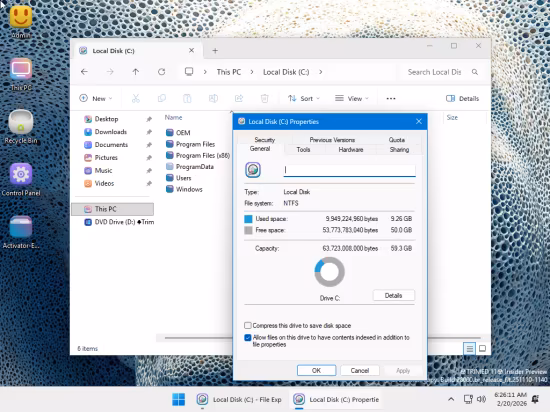
Task: Click This PC in address breadcrumb
Action: 229,72
